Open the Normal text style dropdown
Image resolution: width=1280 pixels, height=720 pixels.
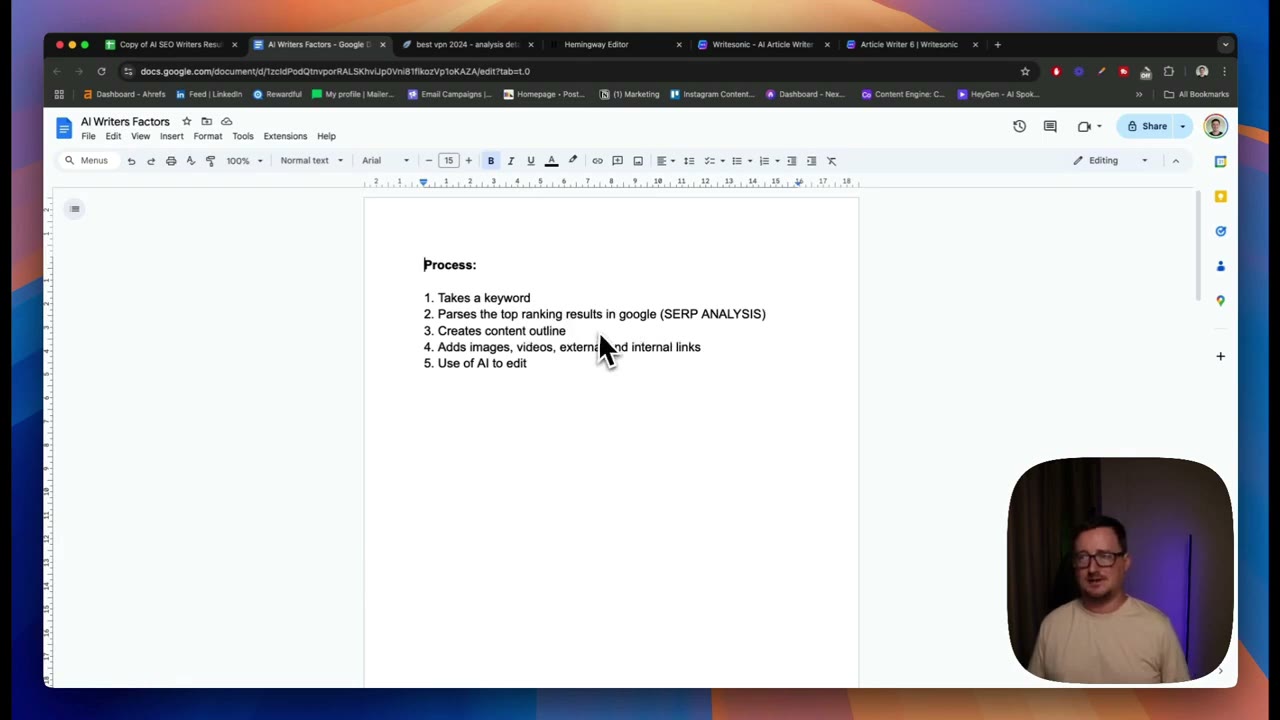coord(312,161)
